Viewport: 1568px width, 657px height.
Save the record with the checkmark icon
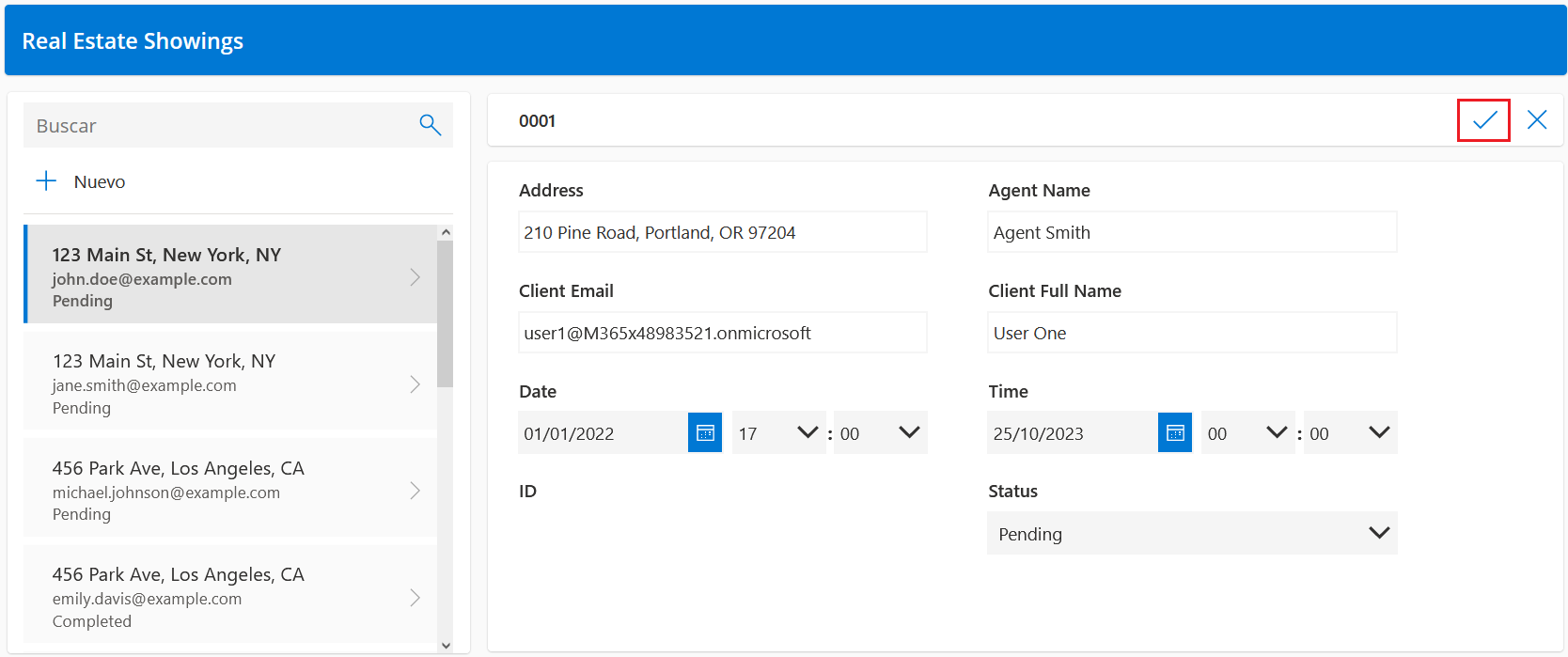[1484, 120]
